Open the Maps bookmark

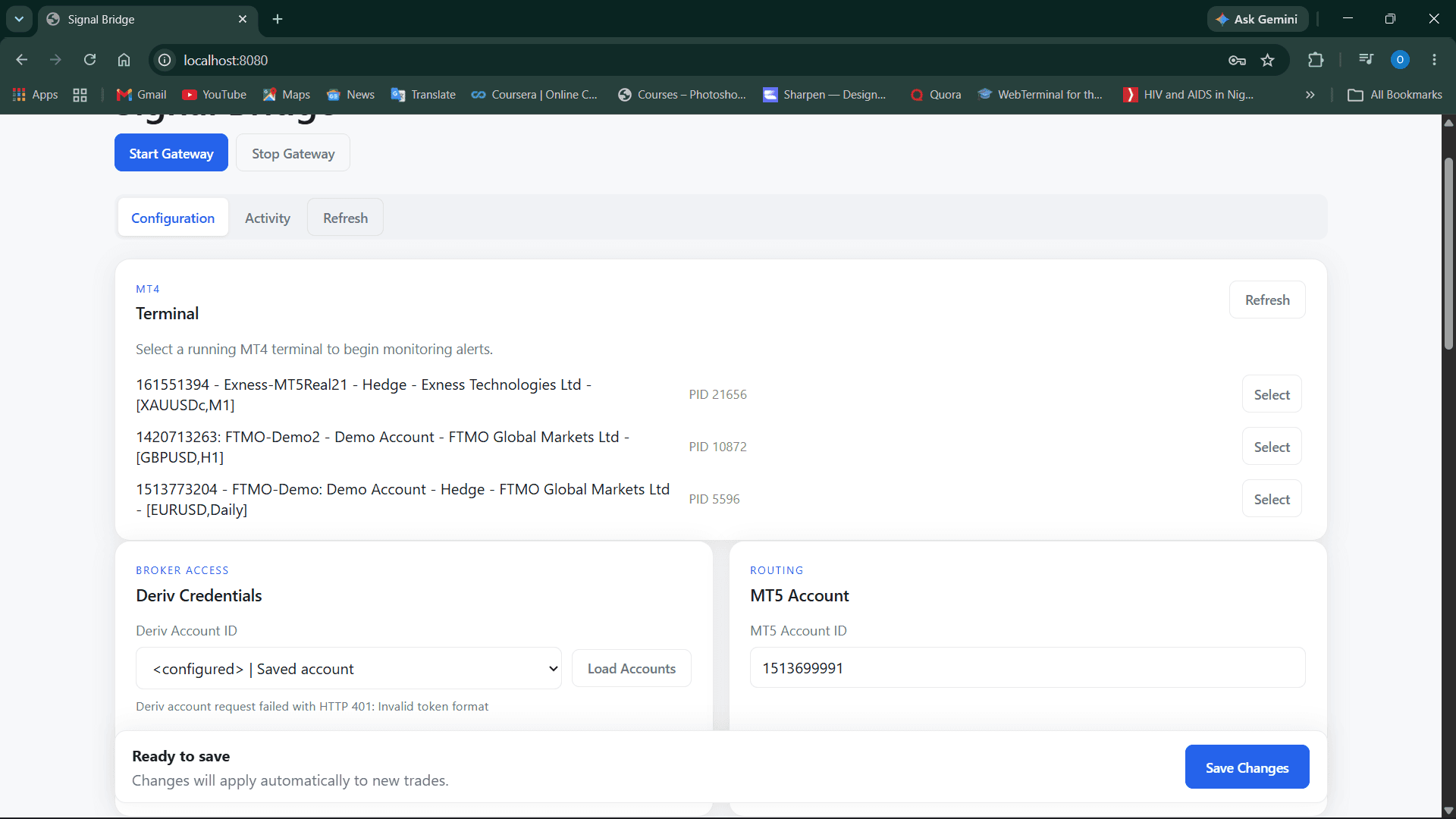[x=287, y=95]
